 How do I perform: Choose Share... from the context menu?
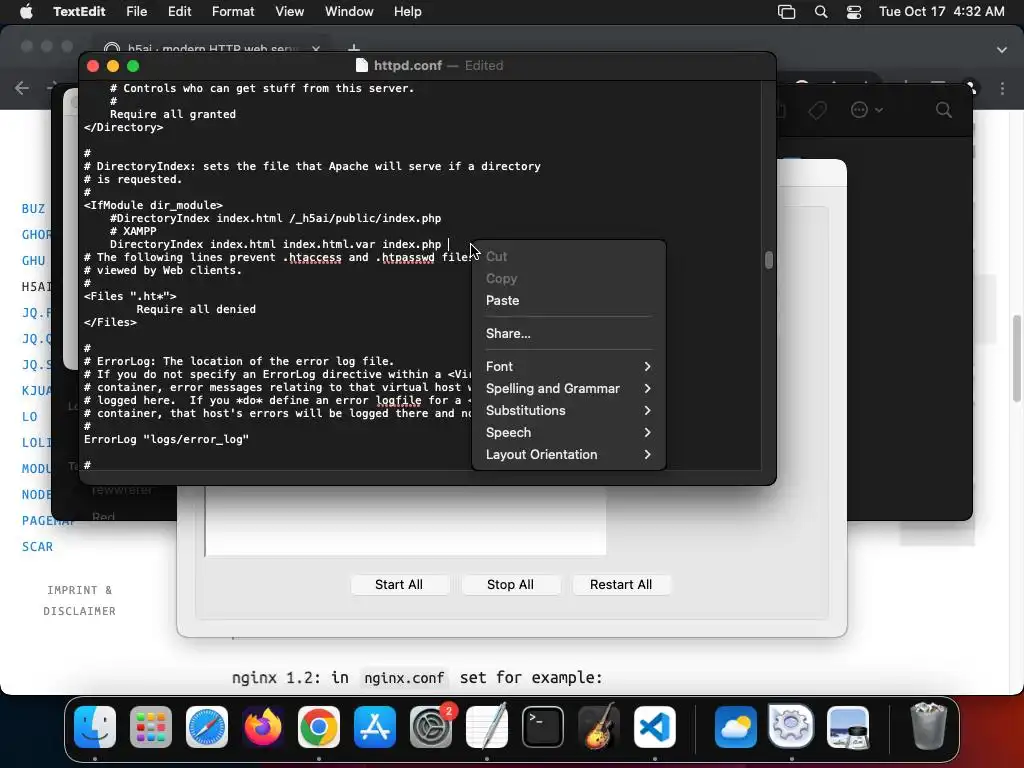point(569,333)
